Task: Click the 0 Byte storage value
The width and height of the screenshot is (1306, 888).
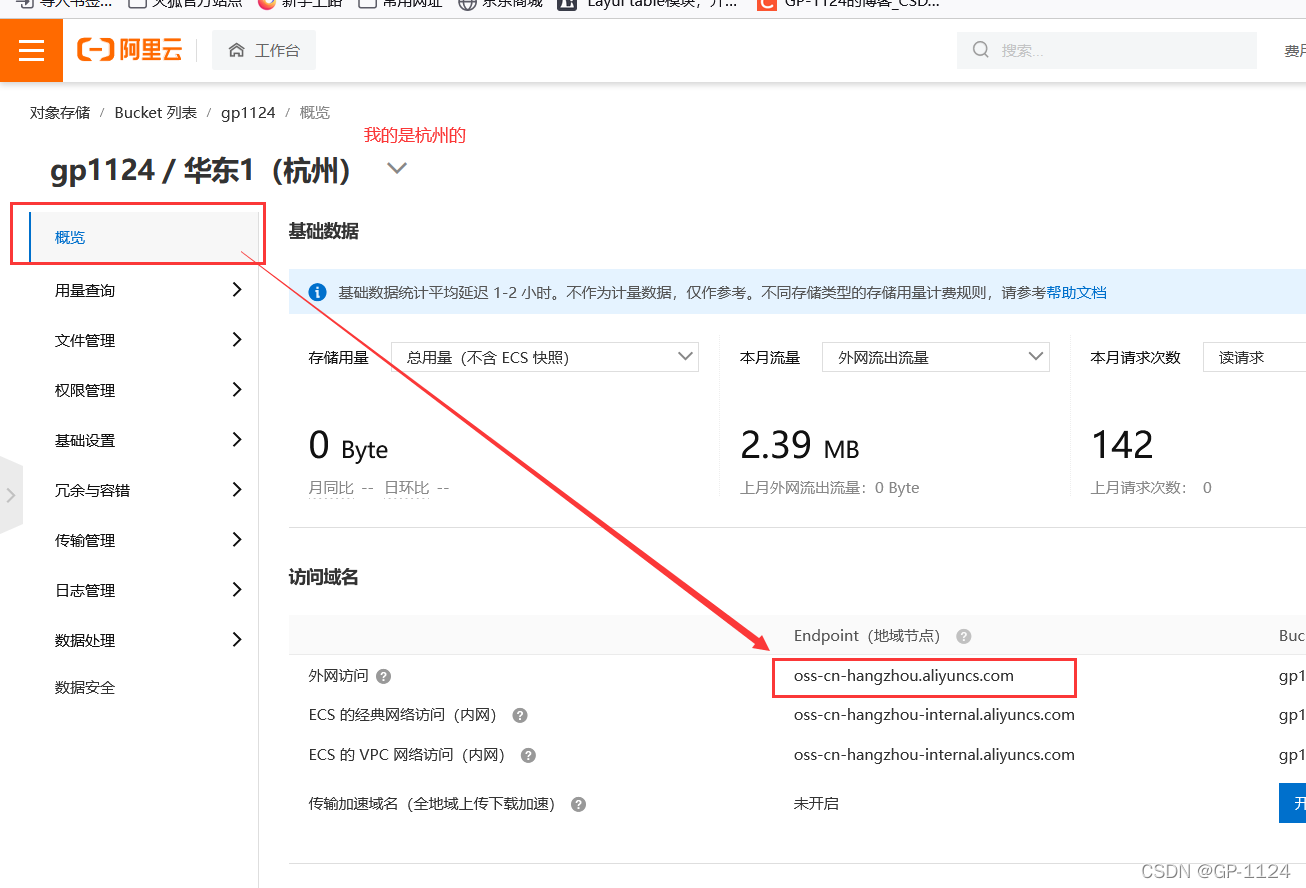Action: point(348,446)
